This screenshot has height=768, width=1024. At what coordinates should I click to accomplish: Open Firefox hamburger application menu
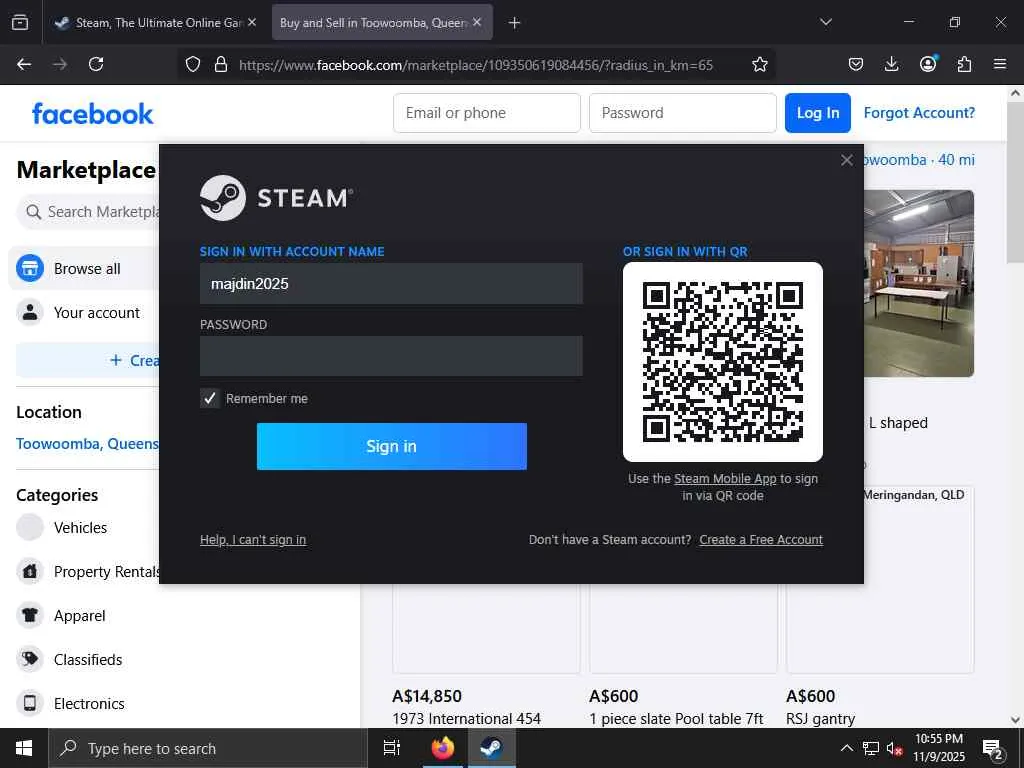(1000, 64)
